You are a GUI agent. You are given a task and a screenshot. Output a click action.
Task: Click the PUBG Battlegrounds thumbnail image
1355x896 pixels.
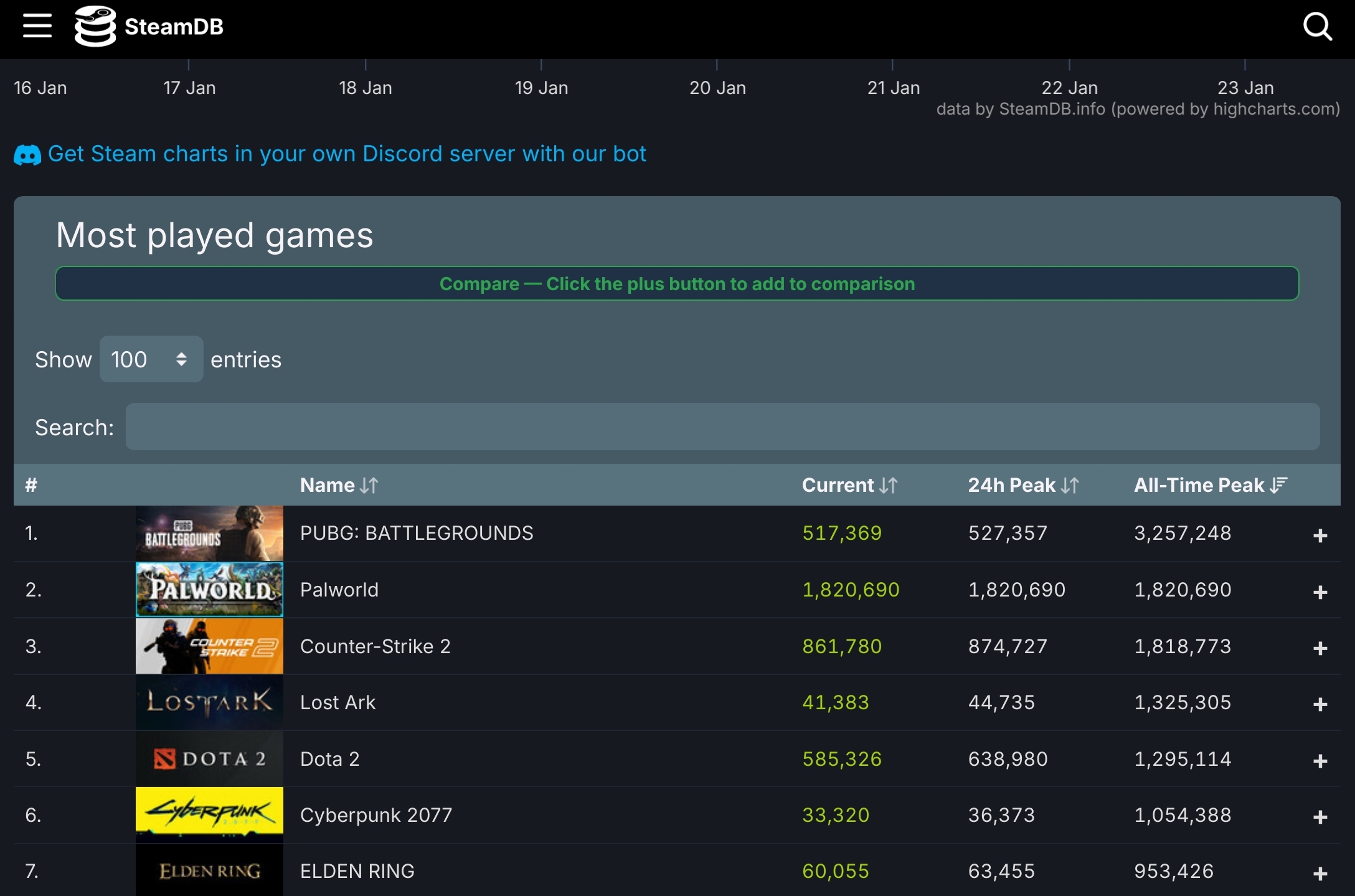tap(209, 534)
